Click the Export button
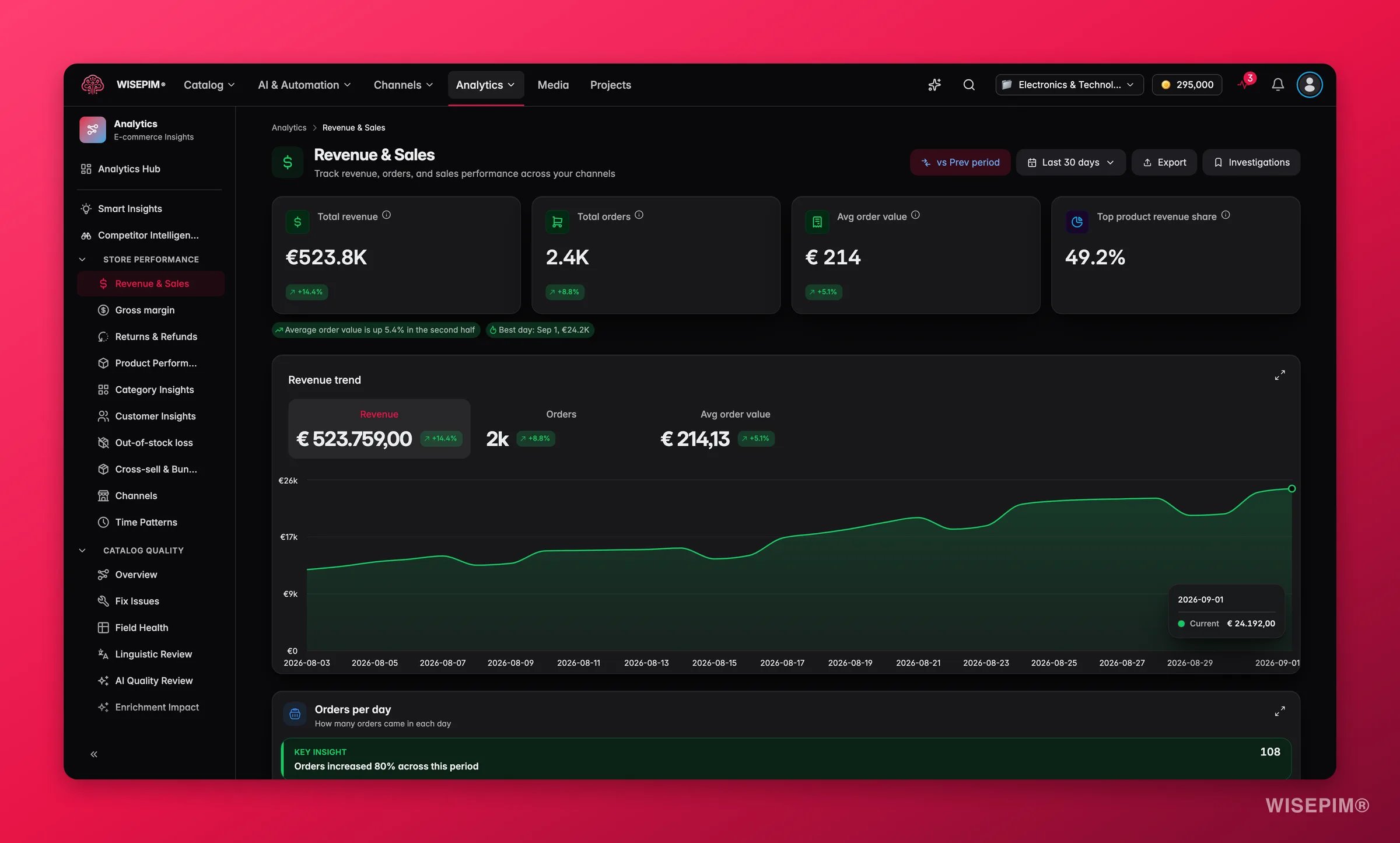The width and height of the screenshot is (1400, 843). click(x=1164, y=162)
